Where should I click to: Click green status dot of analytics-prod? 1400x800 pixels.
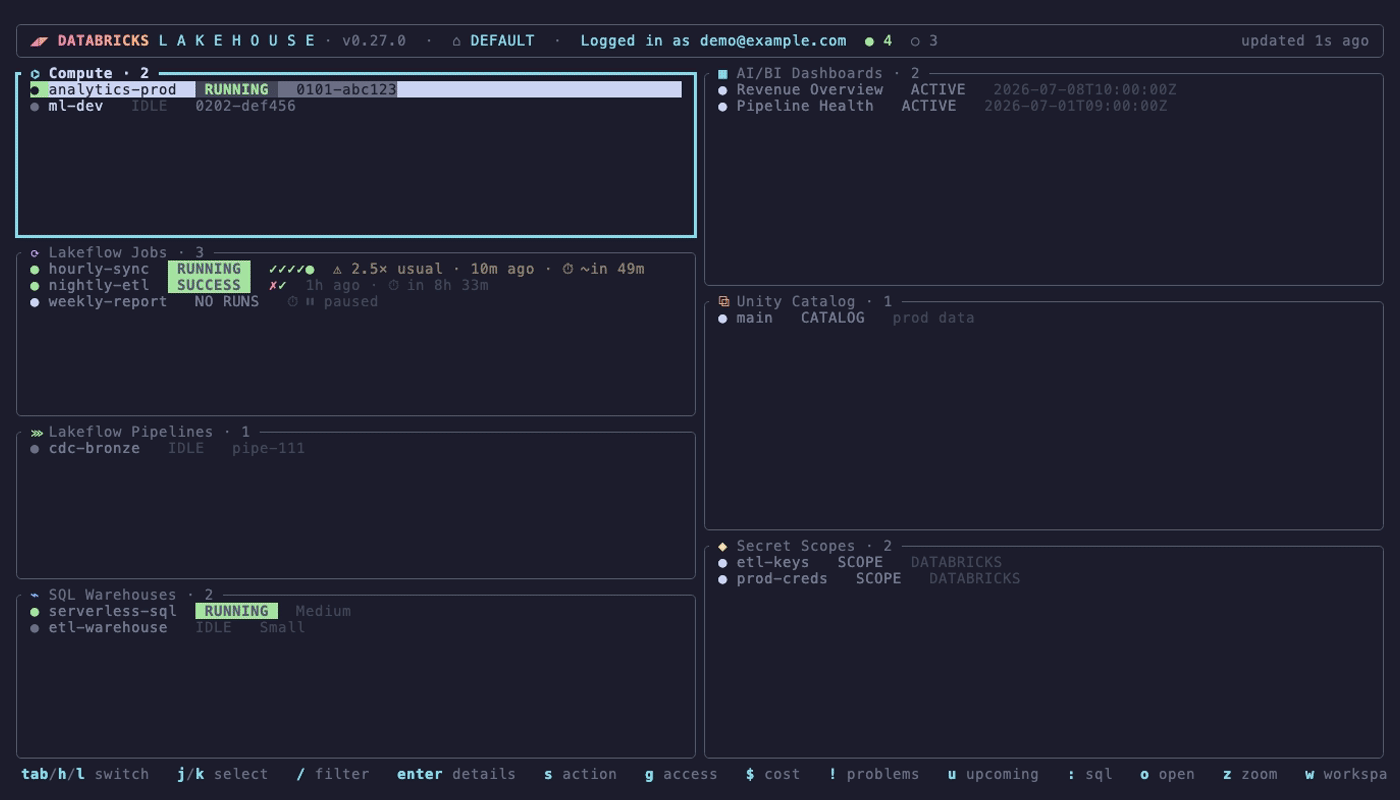(35, 90)
